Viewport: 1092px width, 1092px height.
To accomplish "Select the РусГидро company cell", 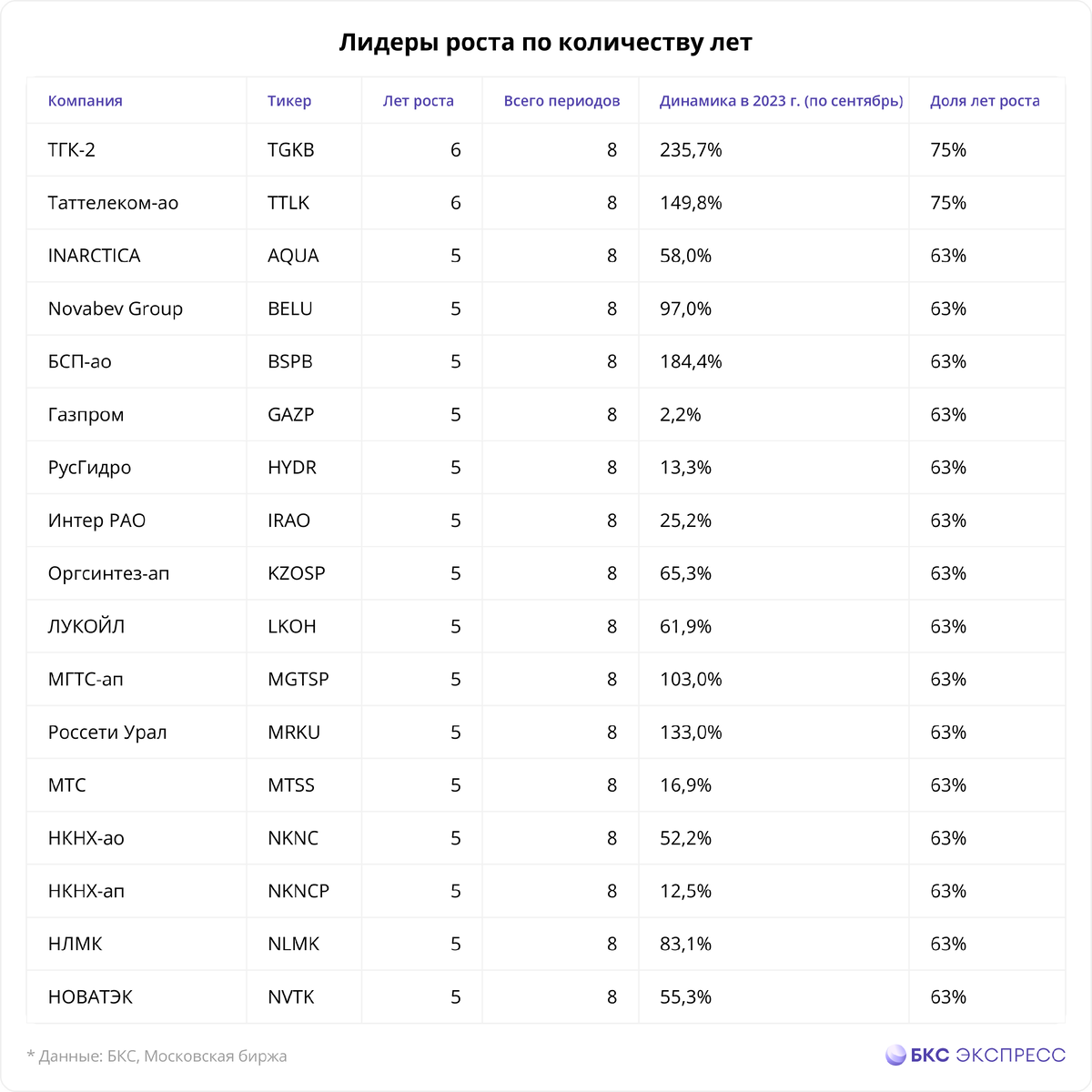I will click(90, 468).
